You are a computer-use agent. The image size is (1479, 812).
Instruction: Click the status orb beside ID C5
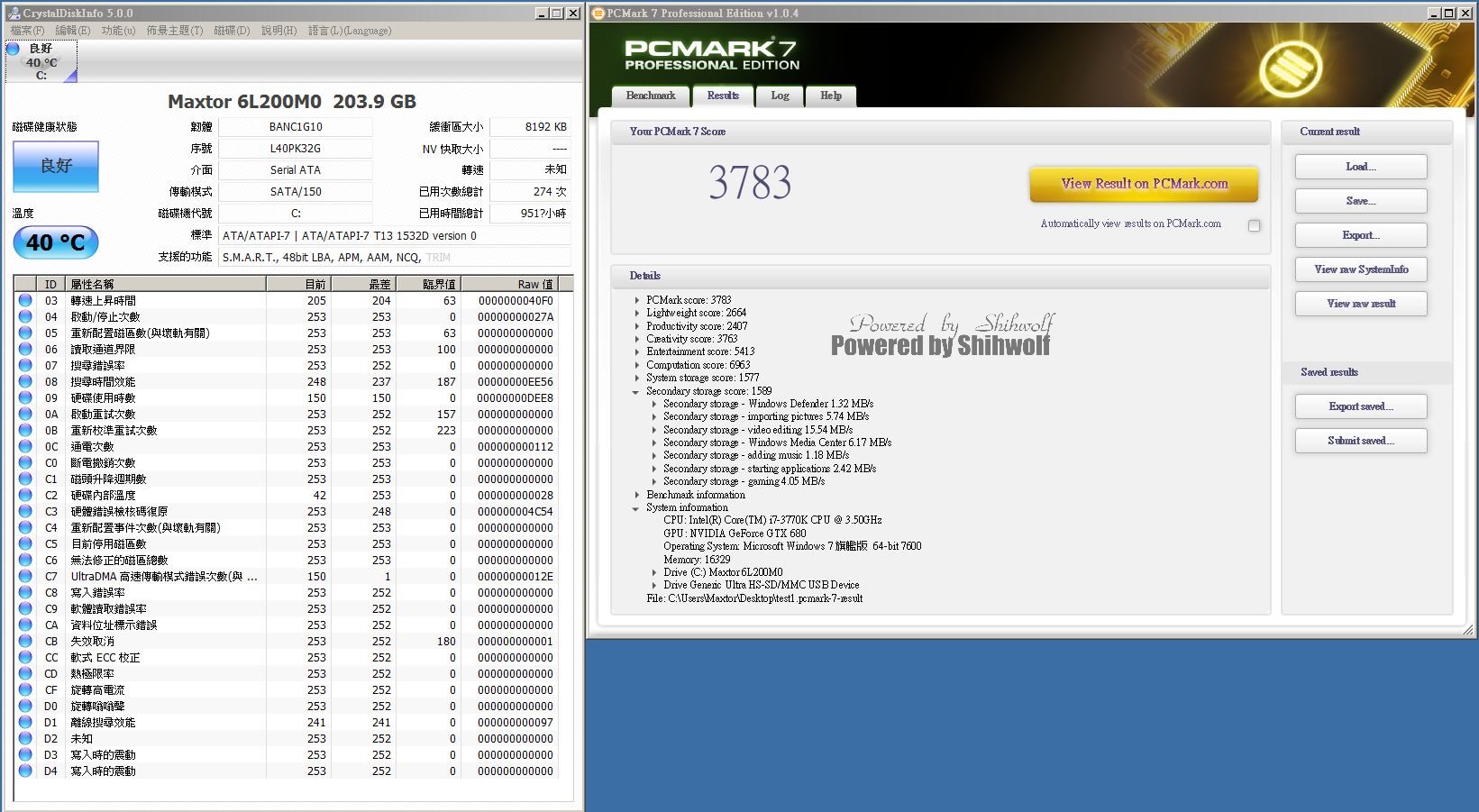pos(25,543)
